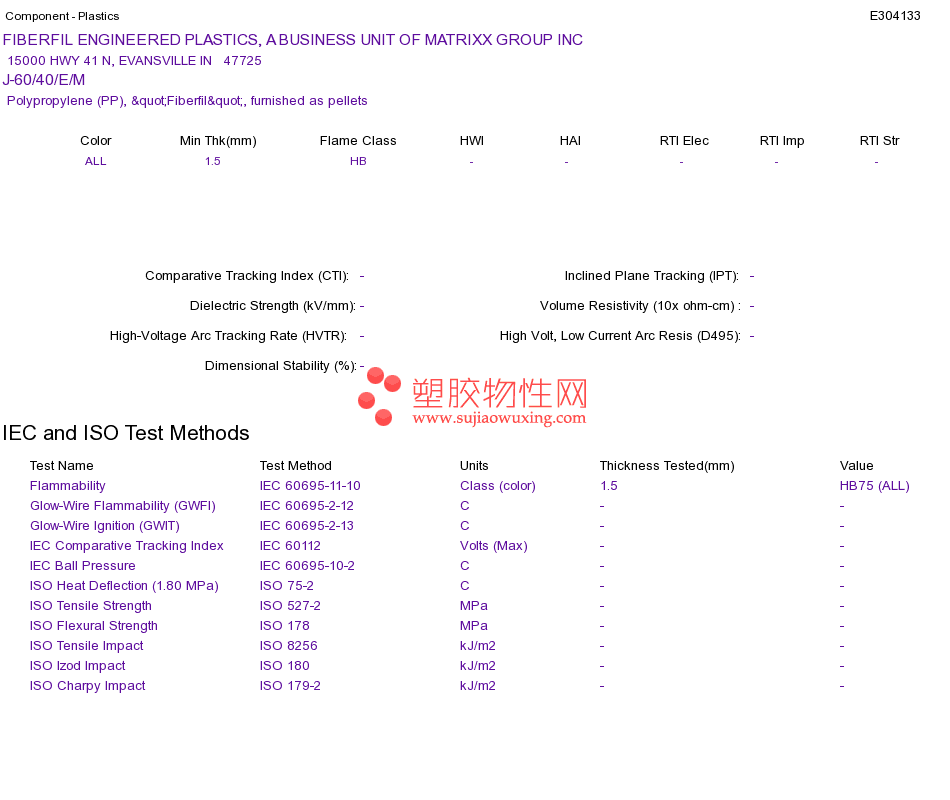
Task: Click the red dots watermark logo
Action: [379, 396]
